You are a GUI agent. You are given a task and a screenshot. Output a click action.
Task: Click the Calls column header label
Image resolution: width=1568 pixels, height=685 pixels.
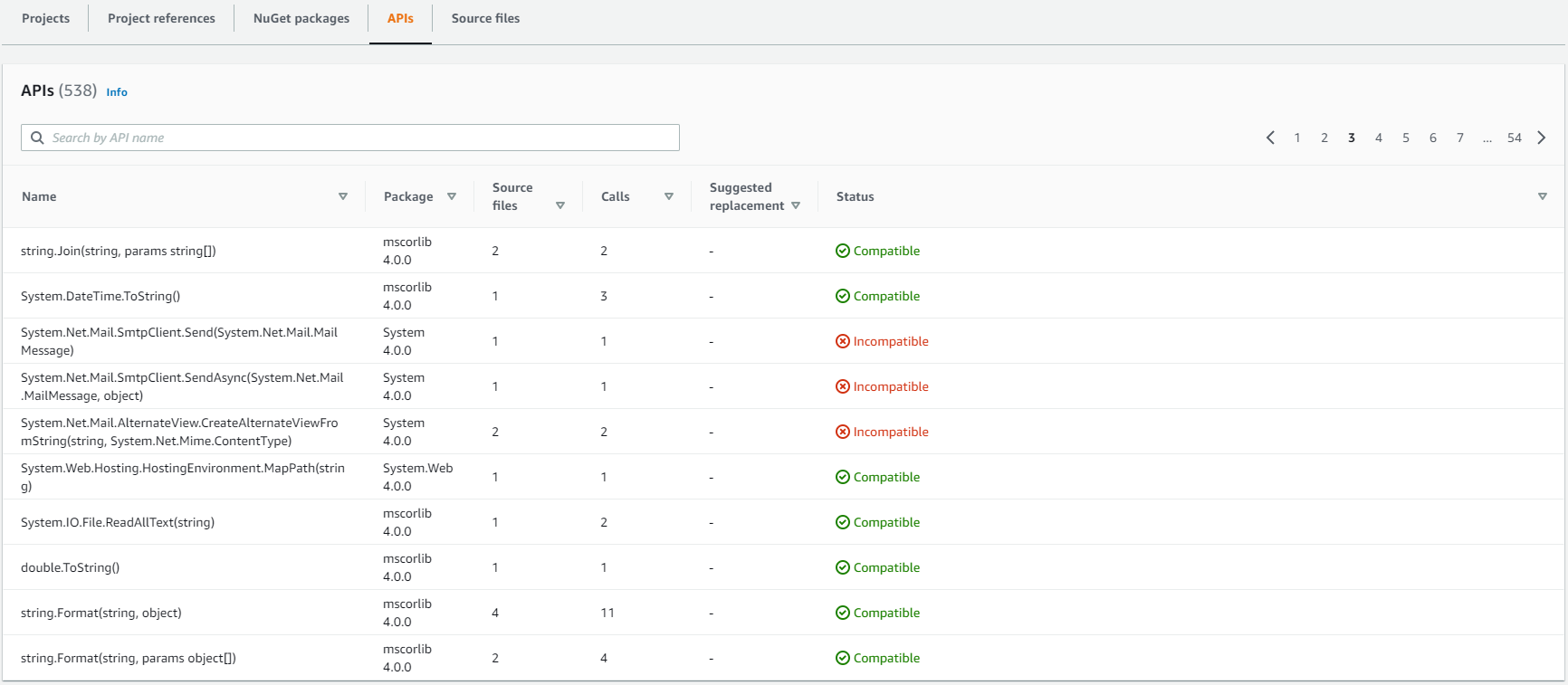(x=615, y=196)
